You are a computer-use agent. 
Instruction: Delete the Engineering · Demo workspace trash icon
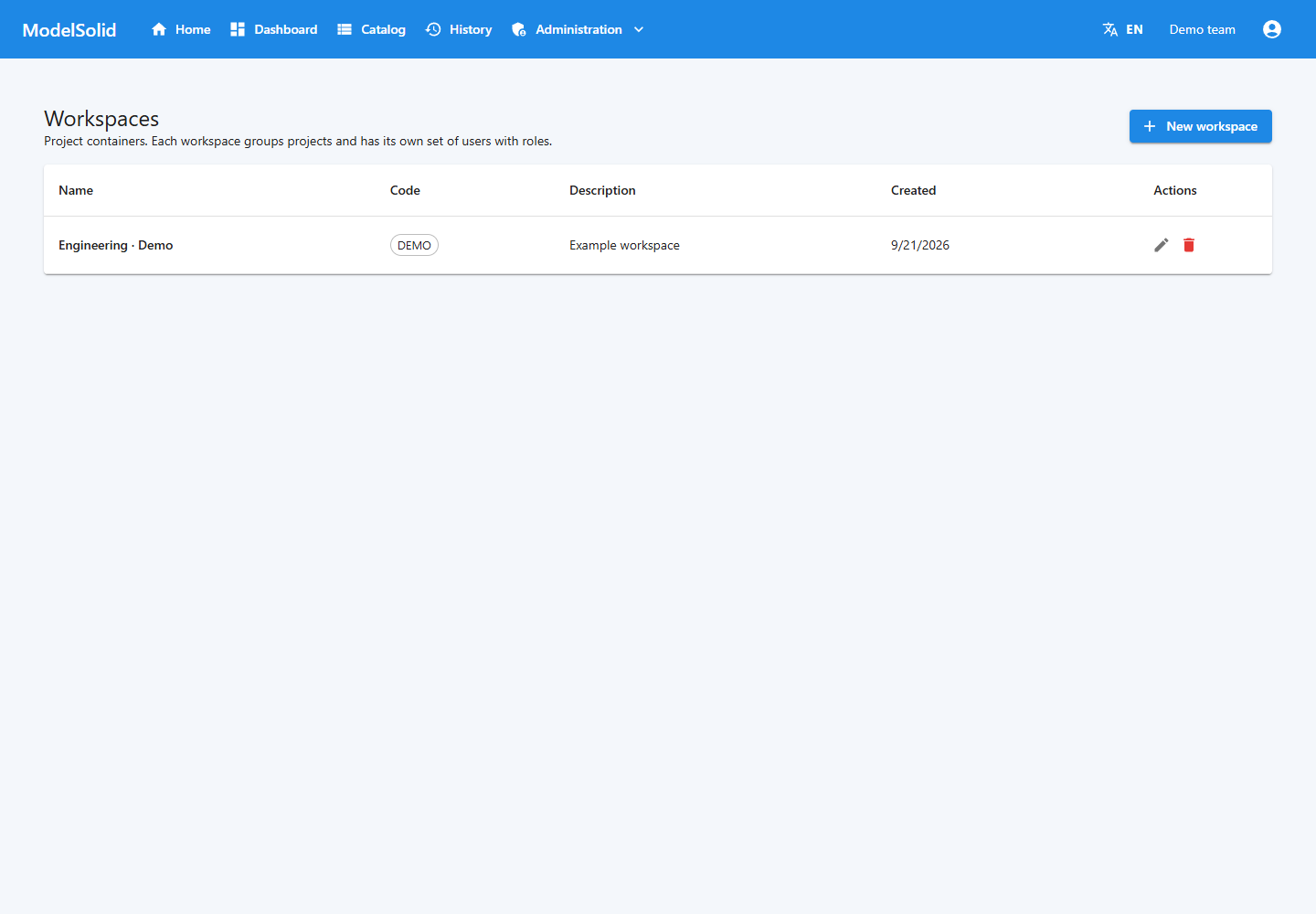coord(1189,245)
